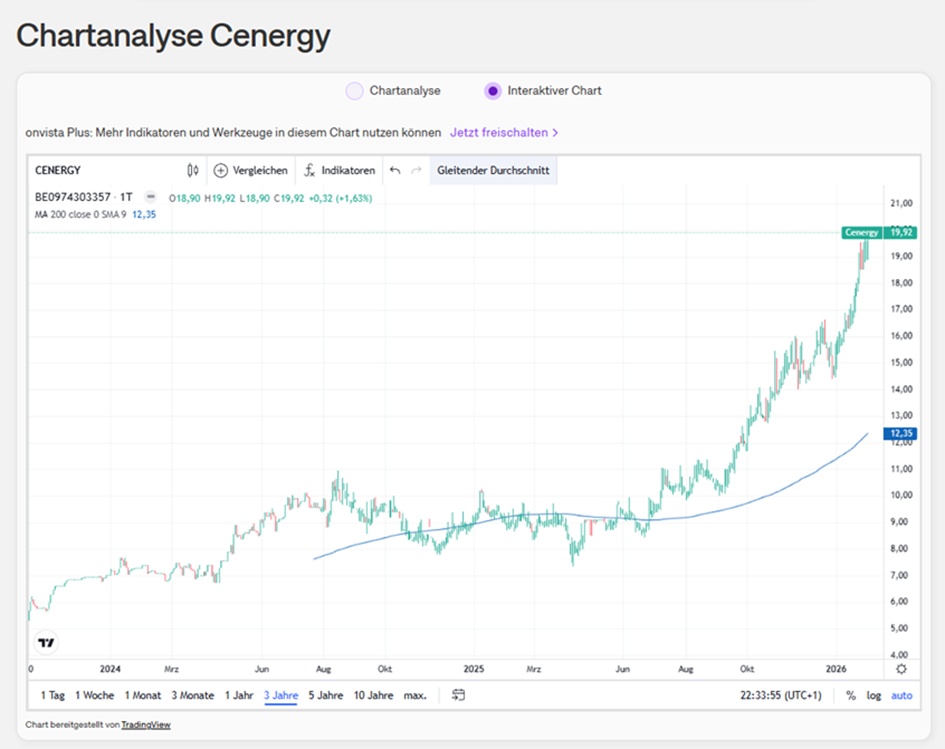Click the redo arrow in chart toolbar
The width and height of the screenshot is (945, 749).
tap(416, 171)
